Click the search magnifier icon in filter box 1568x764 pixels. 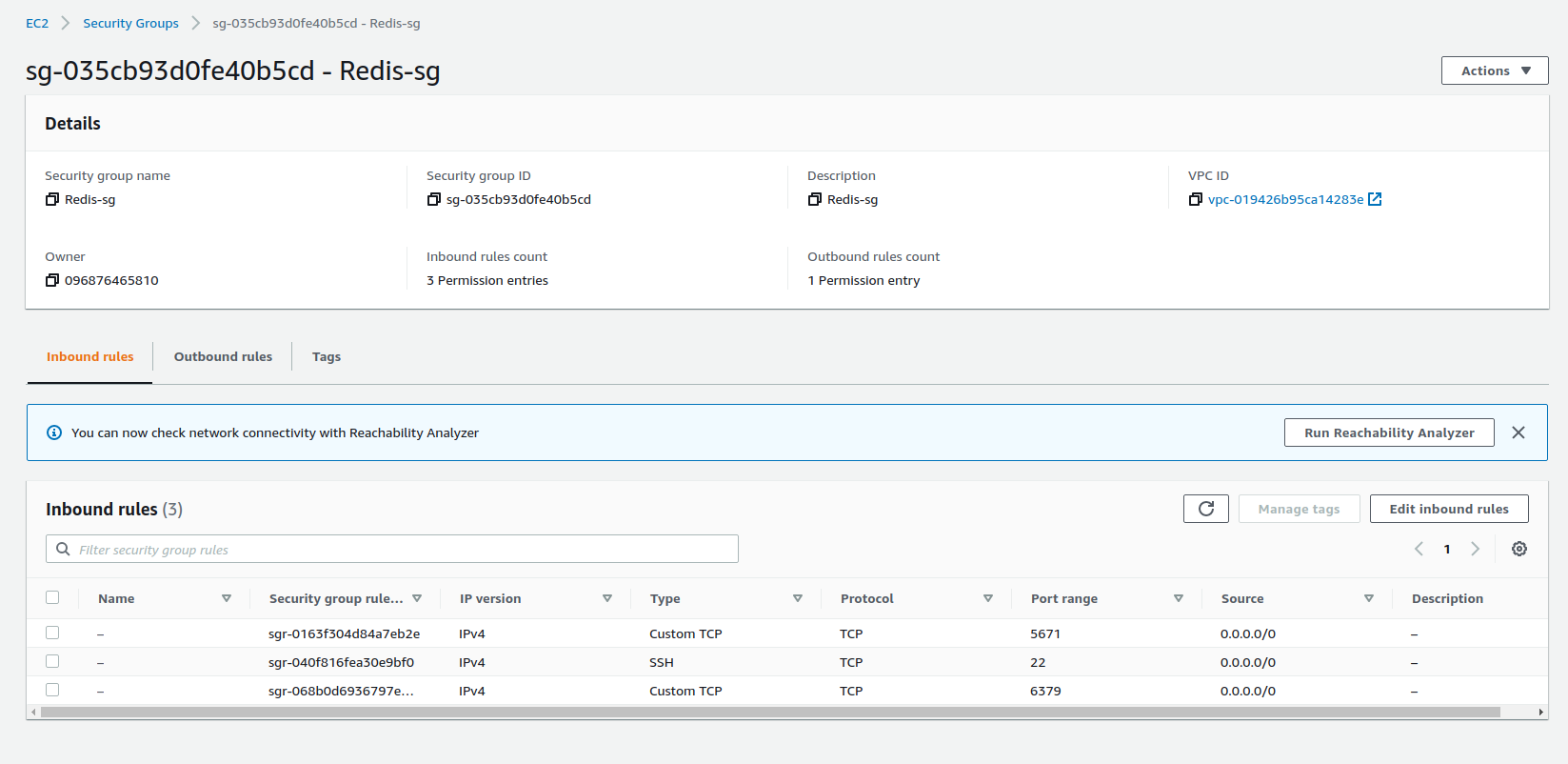pos(63,549)
